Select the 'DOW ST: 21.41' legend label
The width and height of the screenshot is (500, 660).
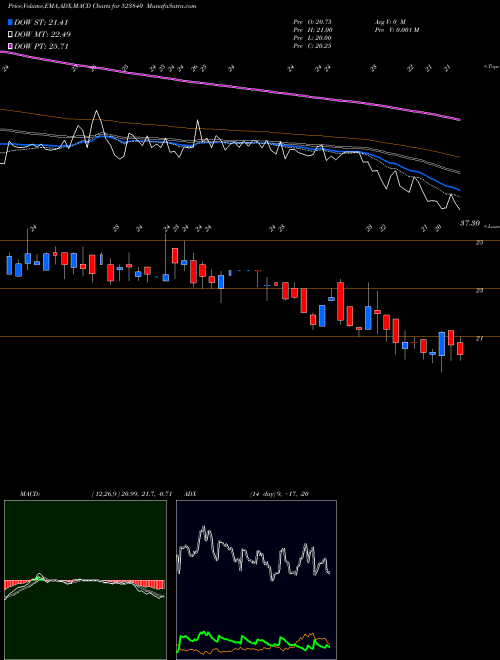[41, 22]
